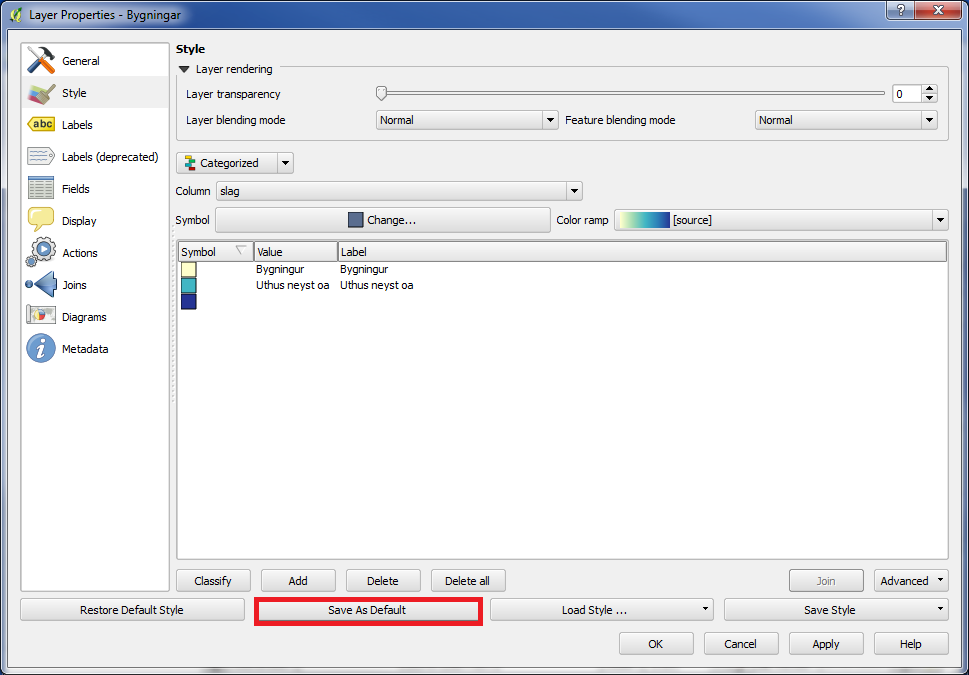Open the Advanced dropdown button
Image resolution: width=969 pixels, height=675 pixels.
[911, 580]
